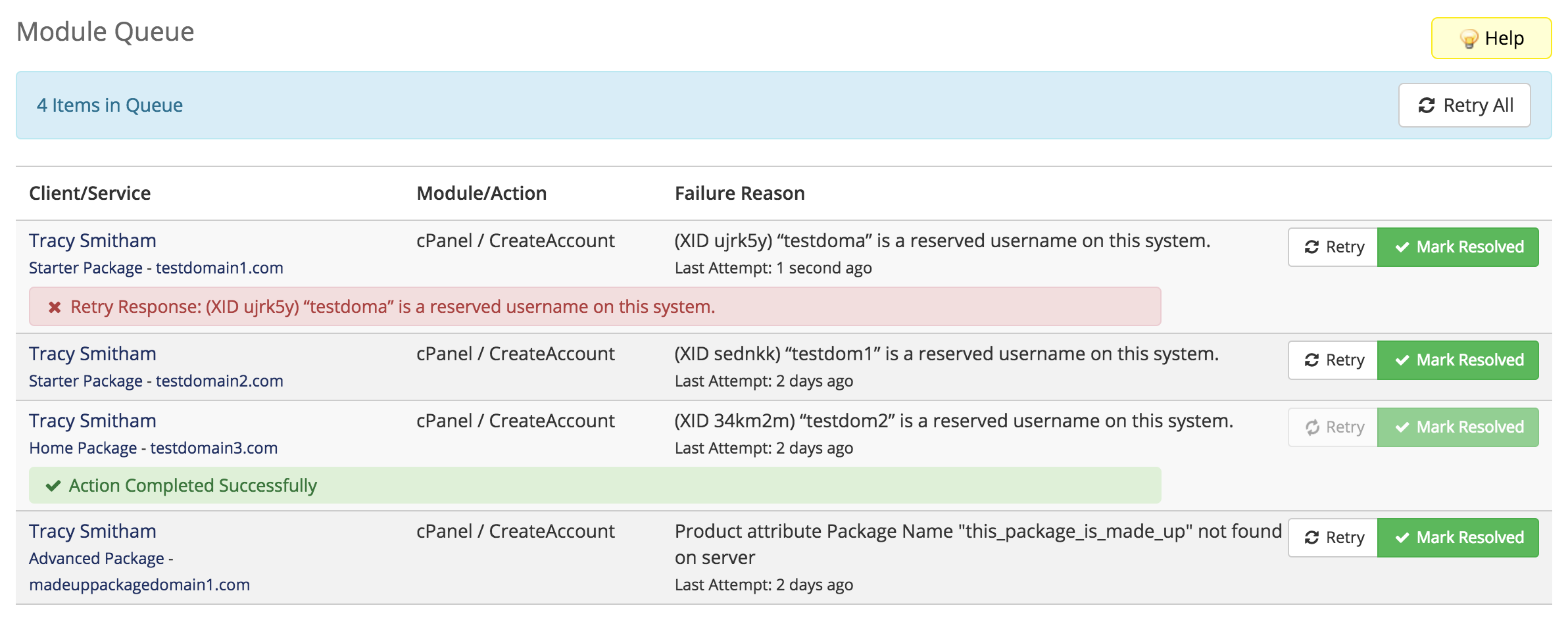
Task: Click the XID 34km2m failure reason text
Action: point(954,421)
